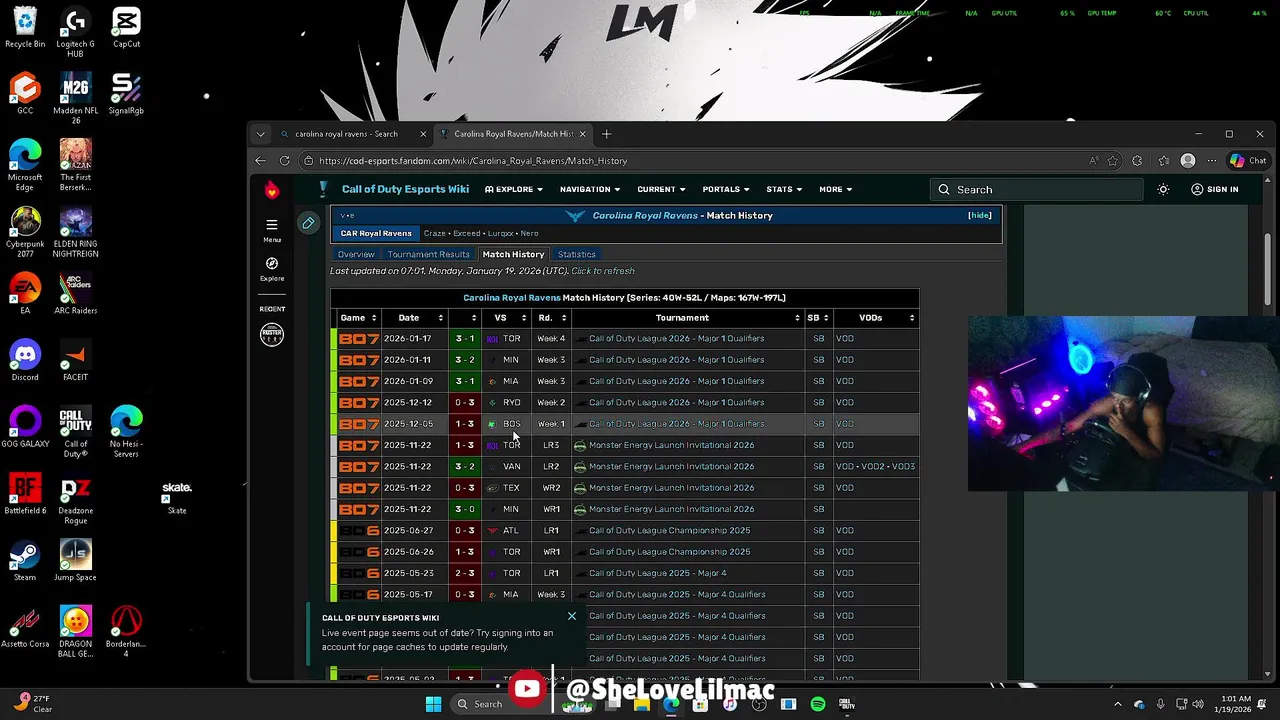
Task: Select the Match History tab
Action: (513, 254)
